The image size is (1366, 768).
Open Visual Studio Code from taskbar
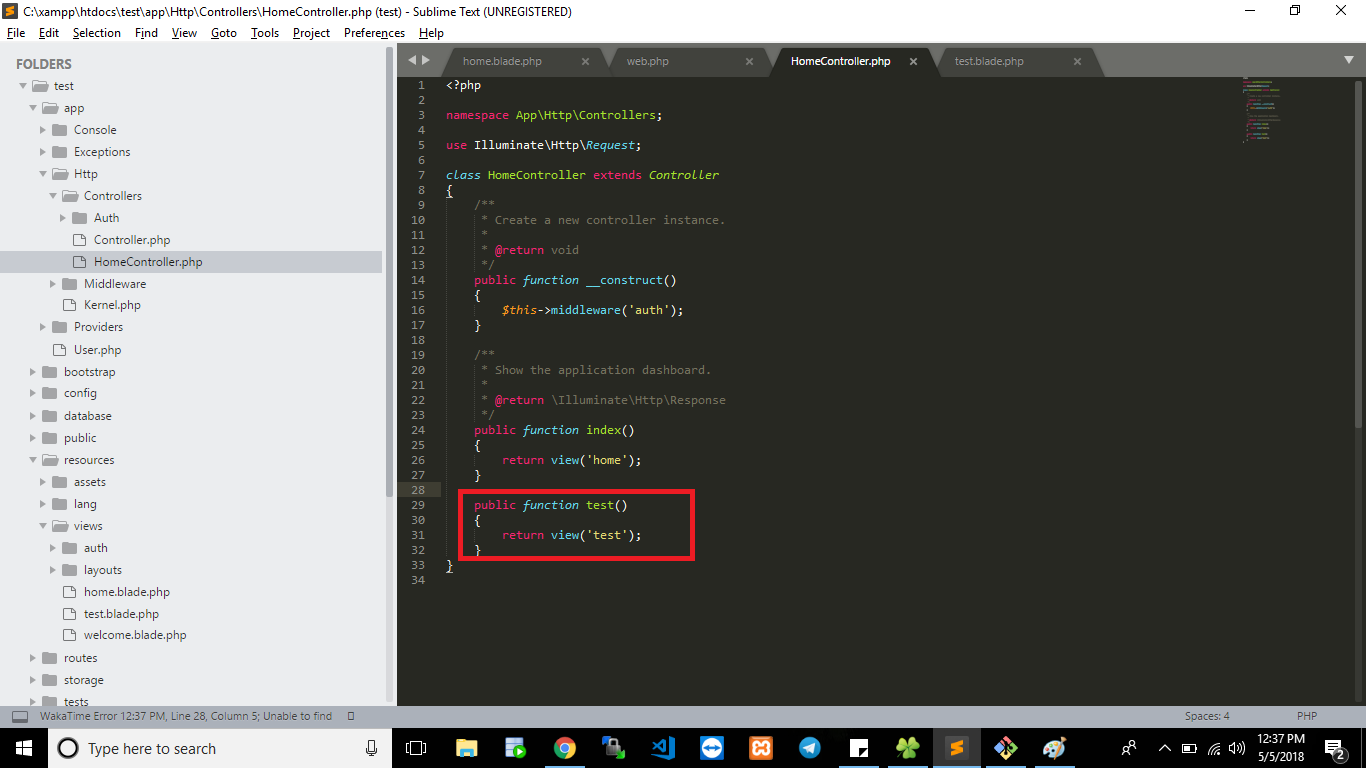pyautogui.click(x=662, y=747)
